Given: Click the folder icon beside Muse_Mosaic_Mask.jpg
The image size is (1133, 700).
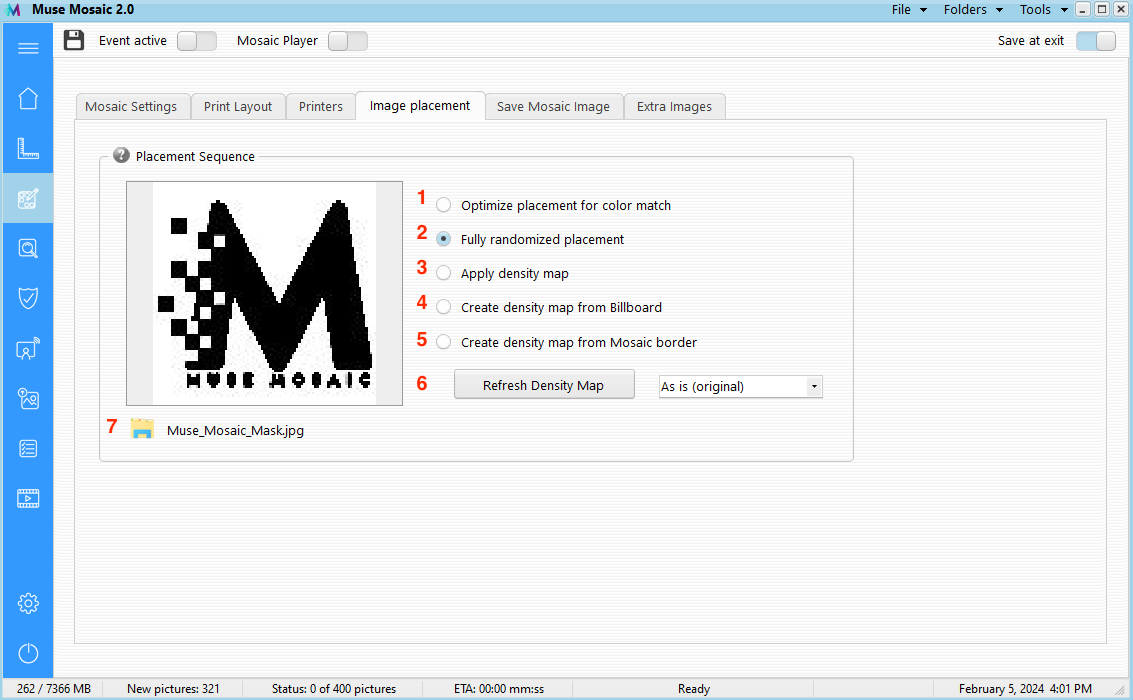Looking at the screenshot, I should pos(142,429).
